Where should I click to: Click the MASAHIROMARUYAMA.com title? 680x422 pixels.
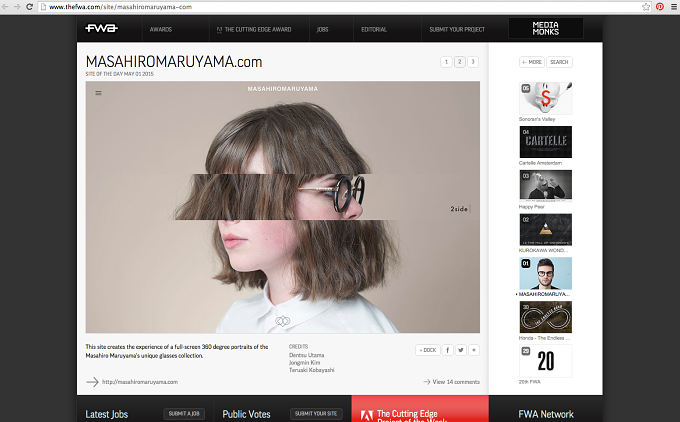[x=174, y=62]
